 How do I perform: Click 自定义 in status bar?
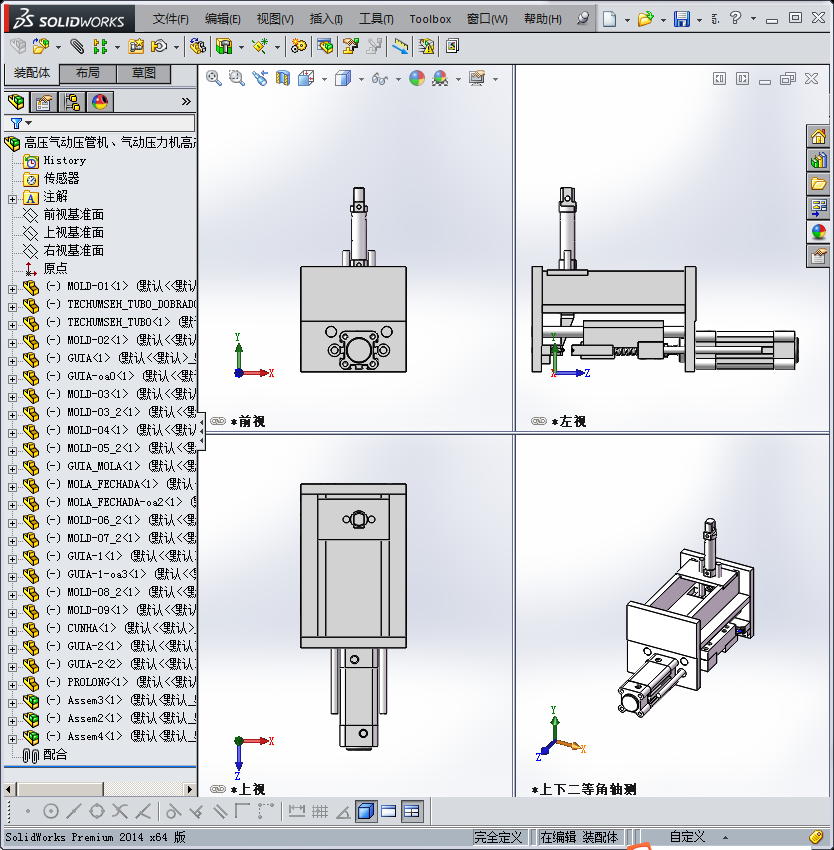(x=687, y=837)
